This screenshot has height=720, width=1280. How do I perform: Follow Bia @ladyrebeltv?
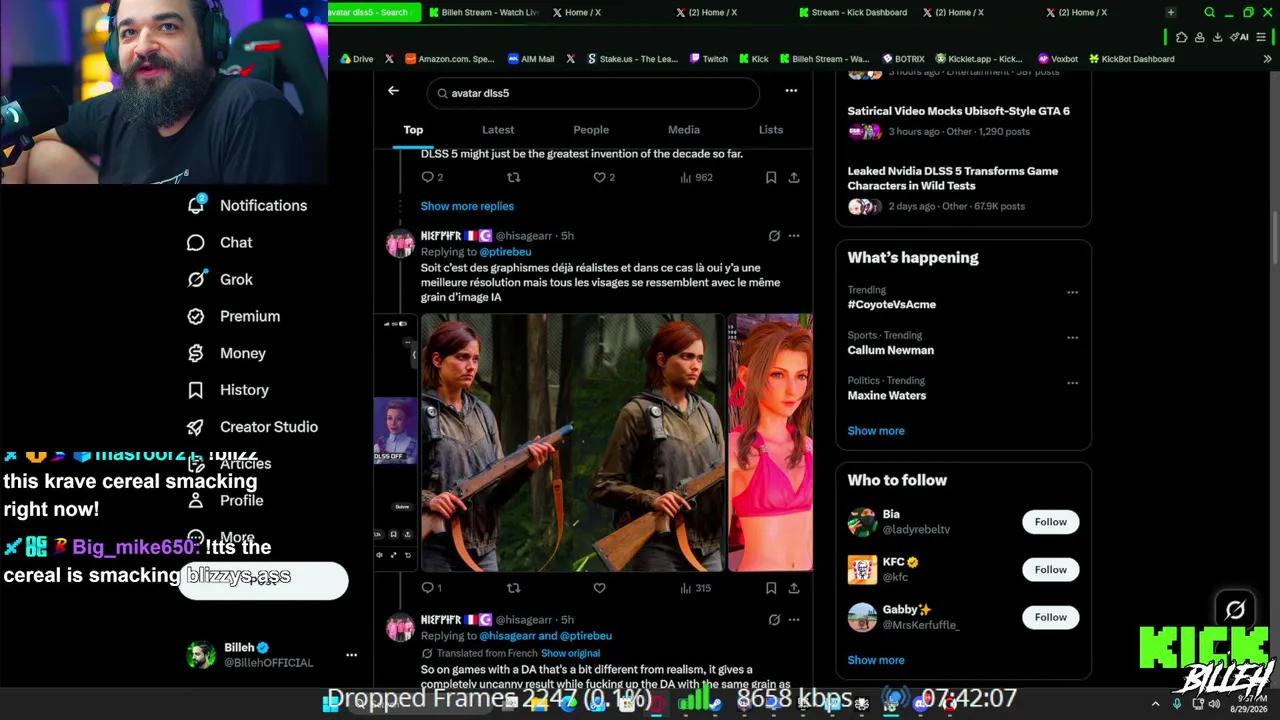[x=1051, y=522]
